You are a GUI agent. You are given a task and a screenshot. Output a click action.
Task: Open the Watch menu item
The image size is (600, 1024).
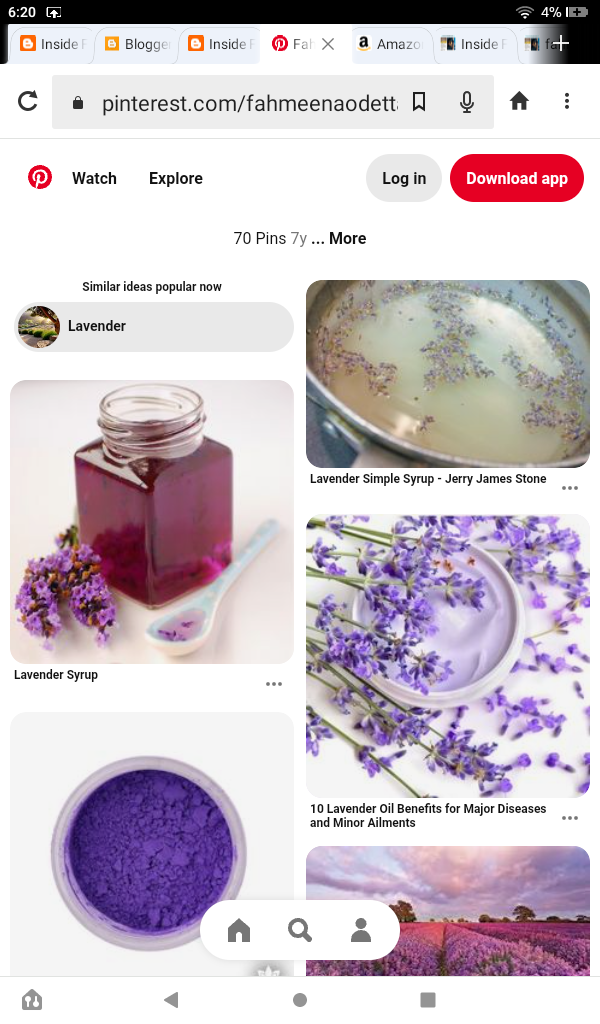coord(94,178)
